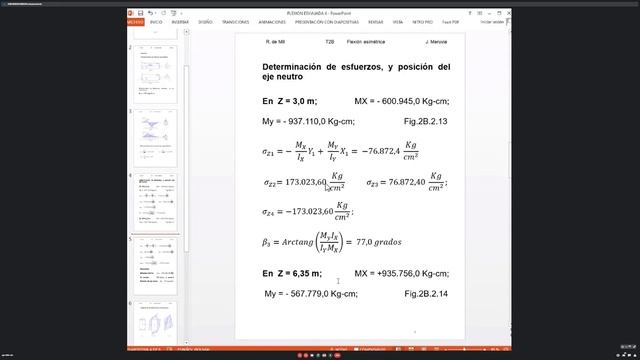Click the text 'My = - 567.779,0 Kg-cm;'
640x360 pixels.
[x=311, y=294]
